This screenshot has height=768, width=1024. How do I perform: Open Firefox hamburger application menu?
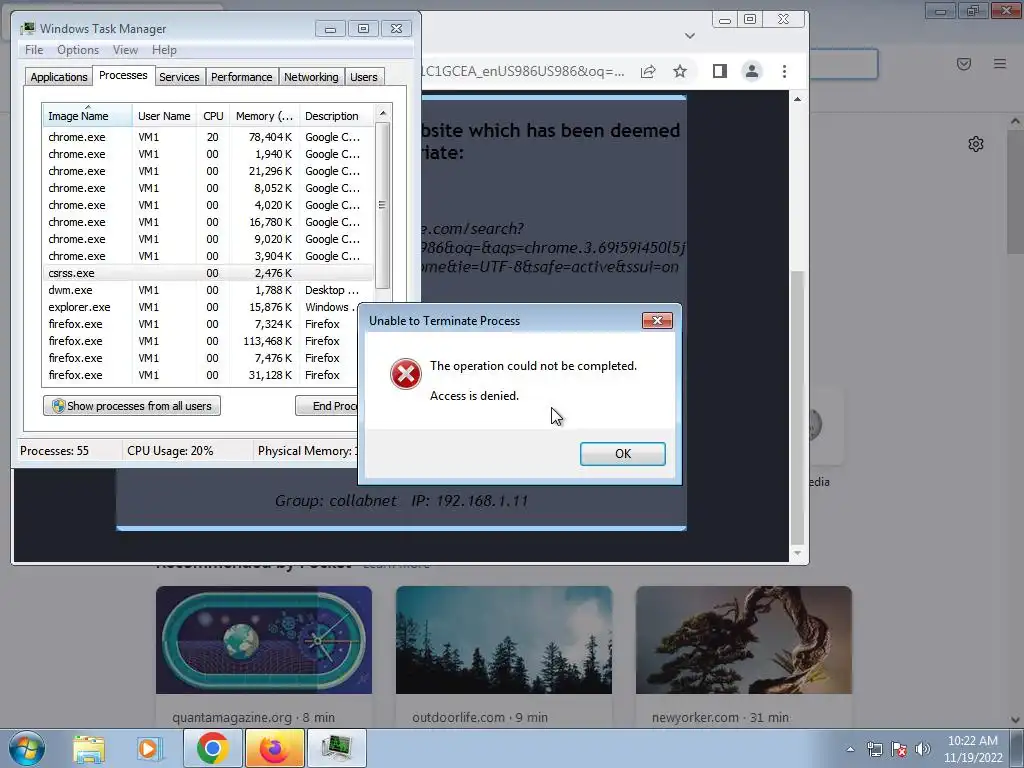pyautogui.click(x=1000, y=64)
